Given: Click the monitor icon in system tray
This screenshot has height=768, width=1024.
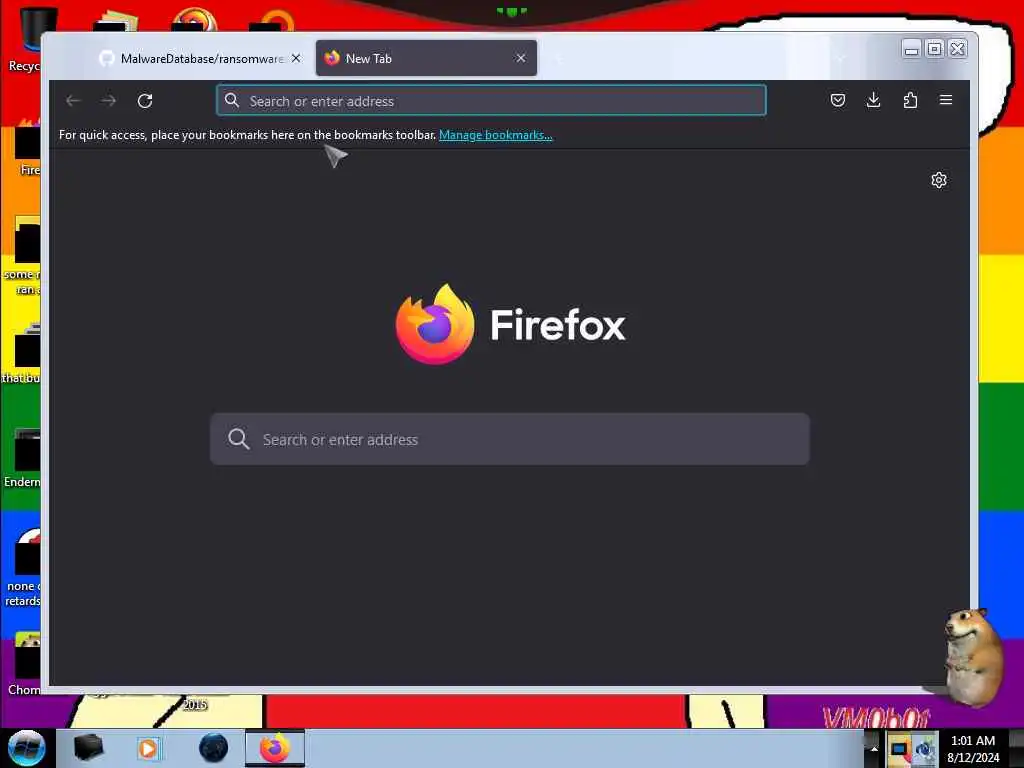Looking at the screenshot, I should point(900,749).
